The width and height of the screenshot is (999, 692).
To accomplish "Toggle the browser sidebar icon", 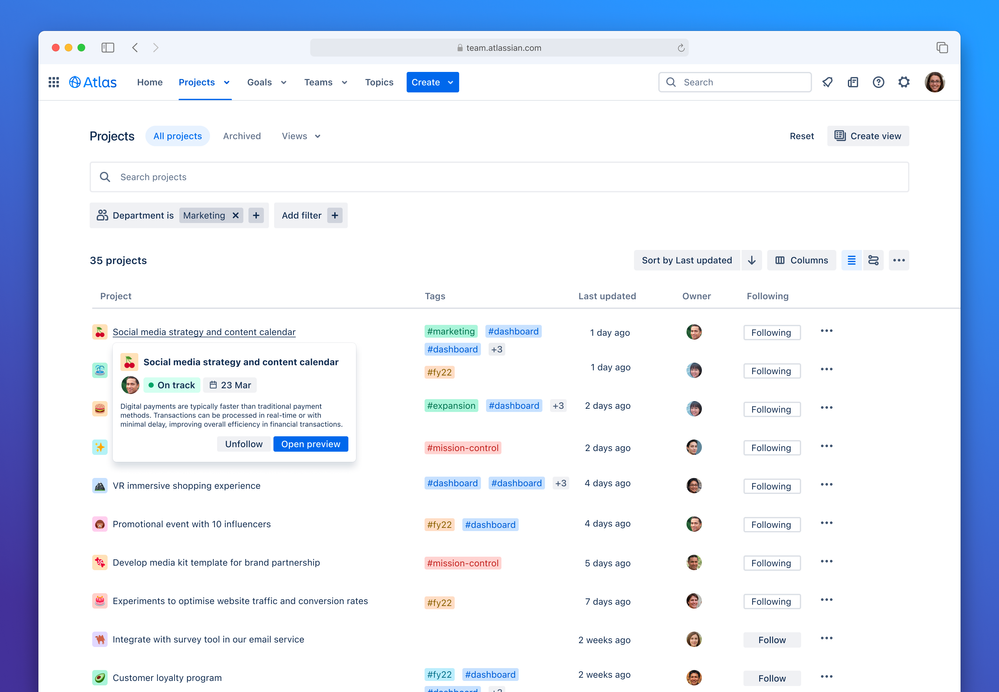I will pos(108,48).
